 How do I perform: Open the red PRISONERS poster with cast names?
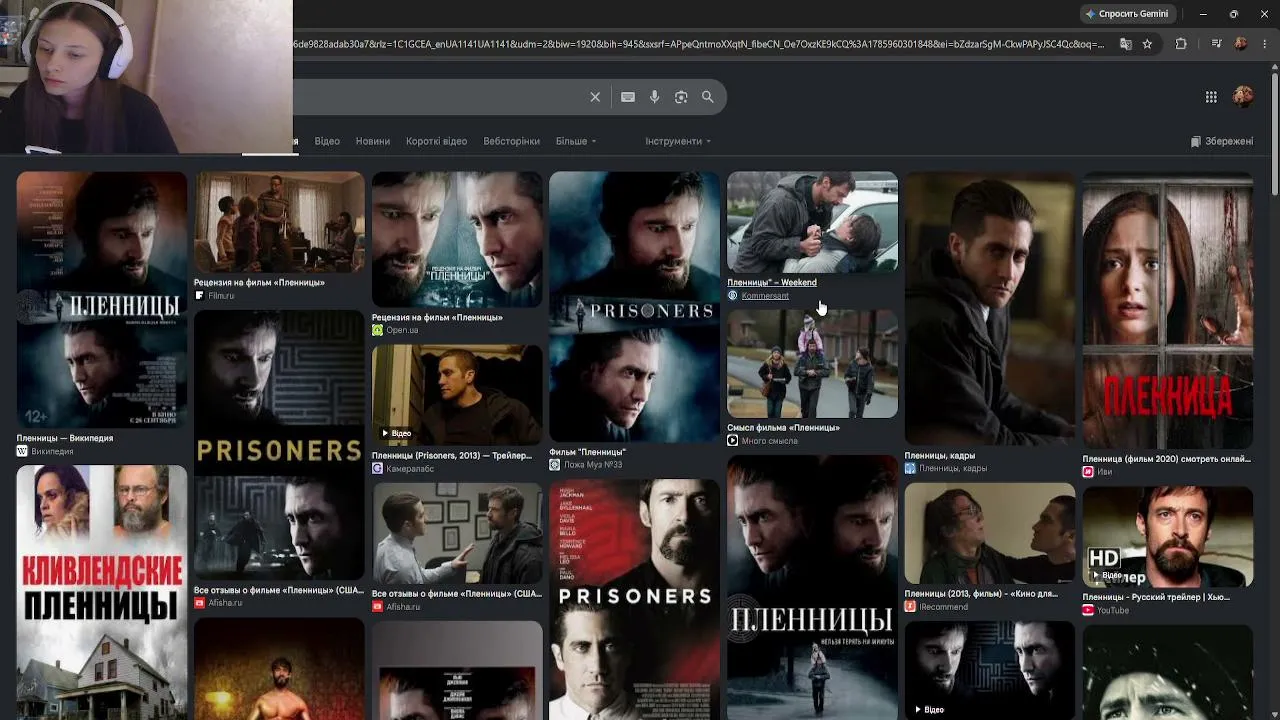click(634, 600)
